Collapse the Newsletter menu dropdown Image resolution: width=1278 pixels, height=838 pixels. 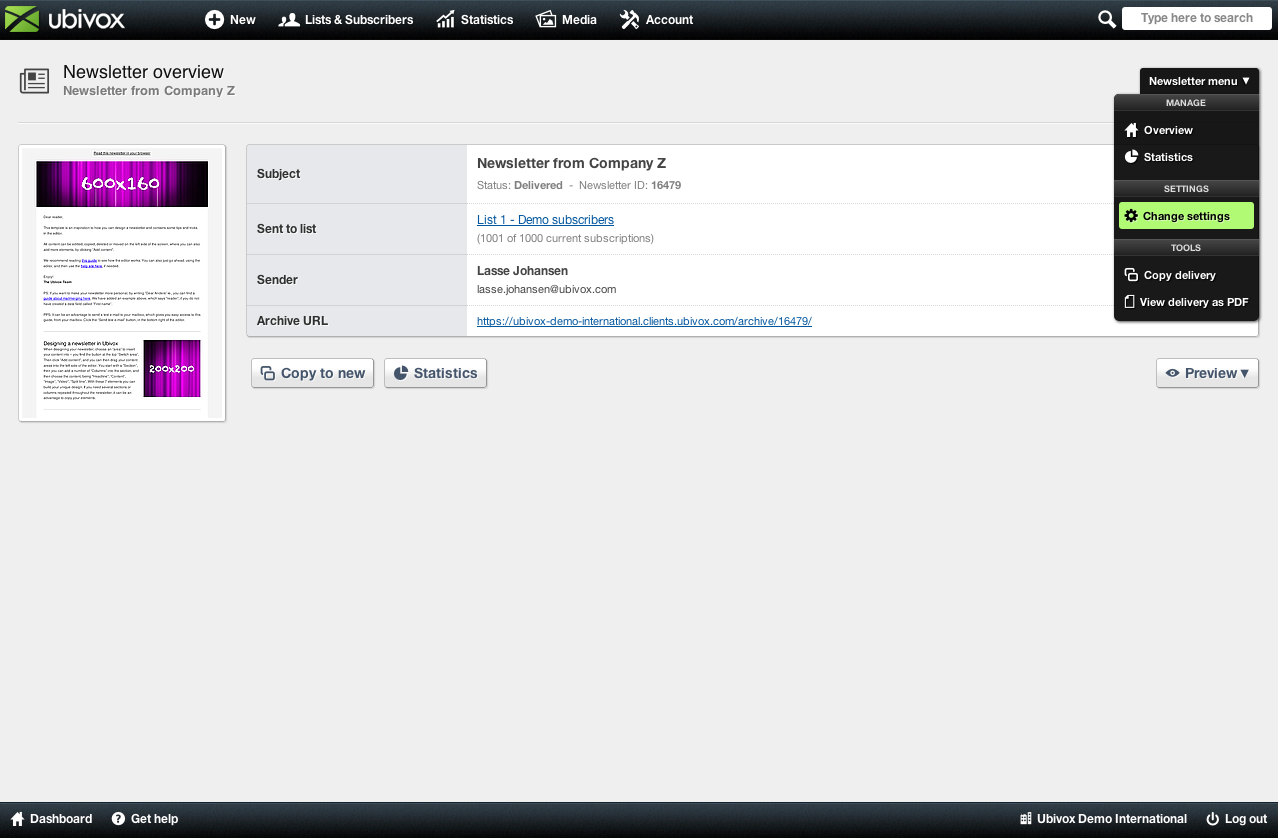coord(1199,81)
